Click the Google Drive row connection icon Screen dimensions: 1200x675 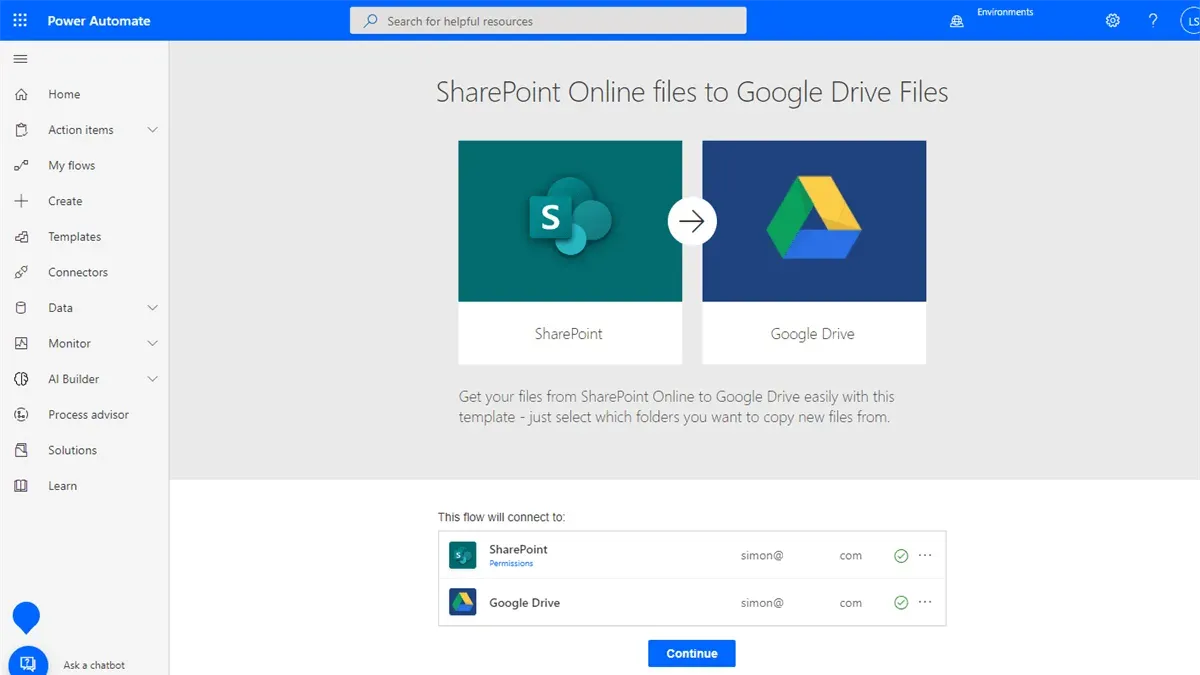pyautogui.click(x=462, y=602)
